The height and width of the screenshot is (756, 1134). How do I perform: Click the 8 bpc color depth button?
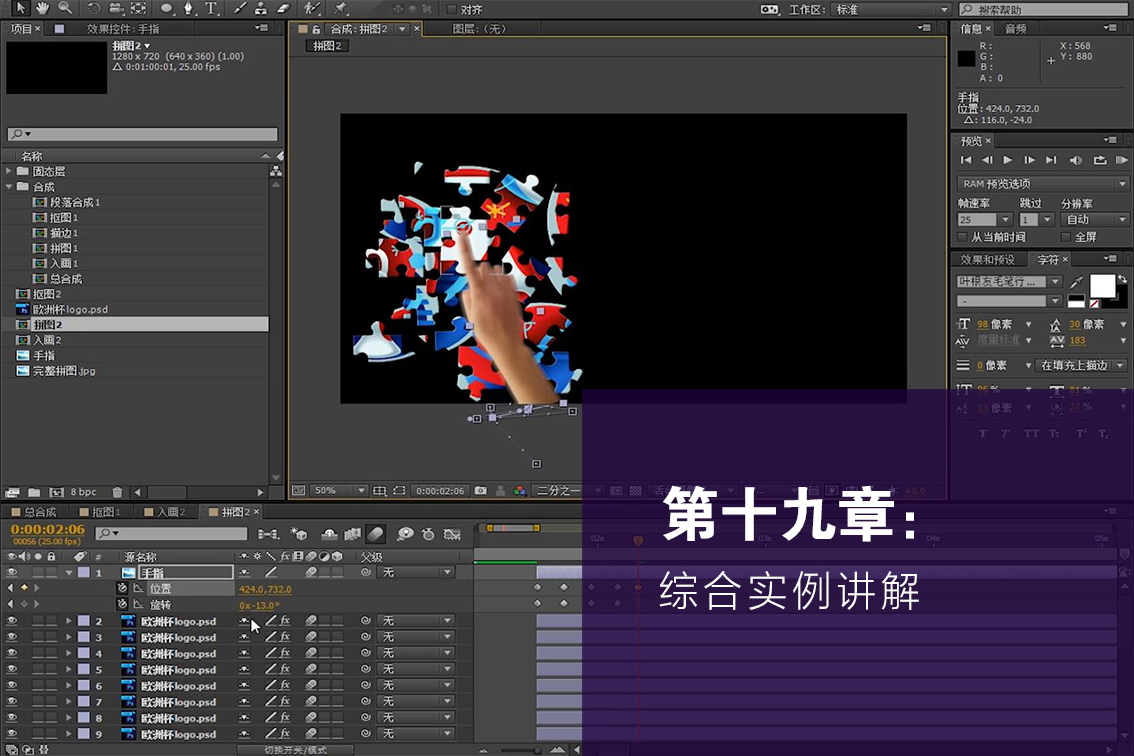click(x=83, y=492)
